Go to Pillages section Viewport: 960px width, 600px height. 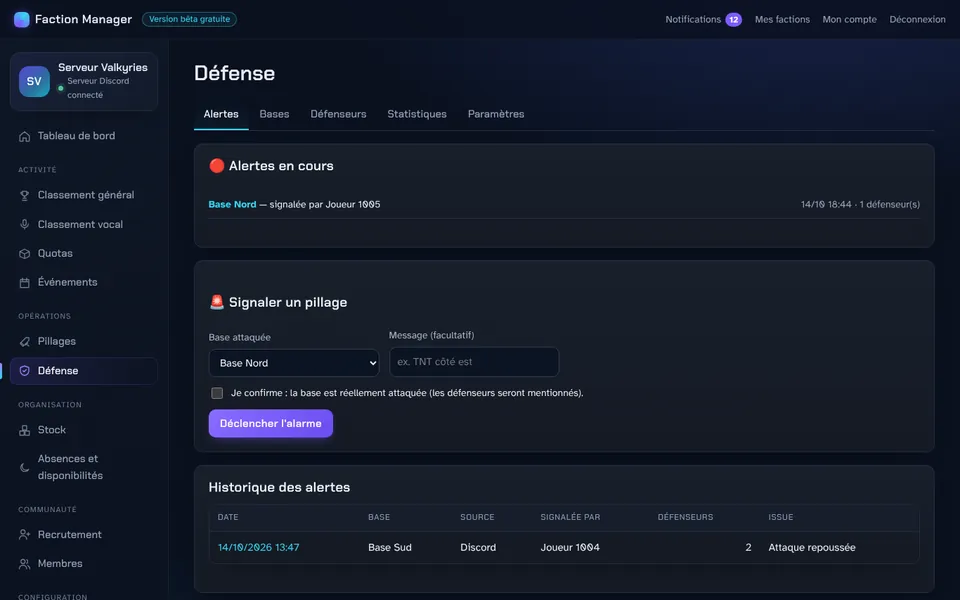pos(84,342)
